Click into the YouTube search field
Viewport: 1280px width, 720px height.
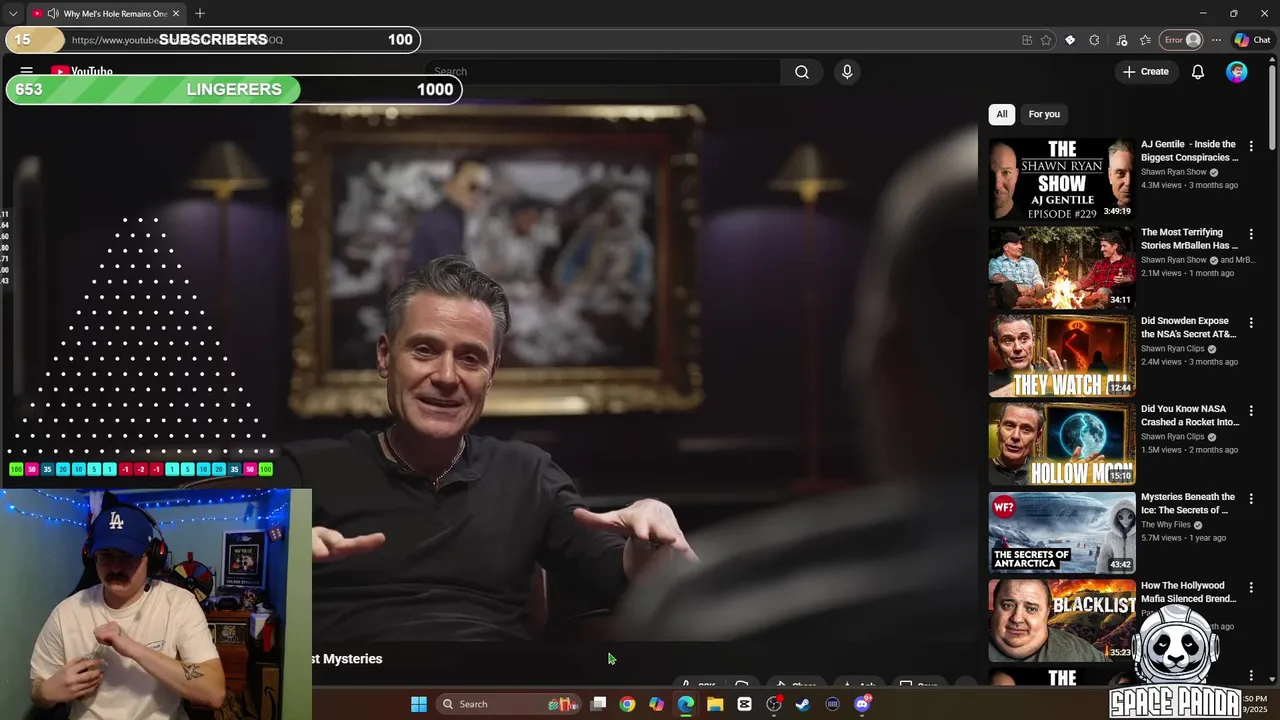(x=603, y=72)
